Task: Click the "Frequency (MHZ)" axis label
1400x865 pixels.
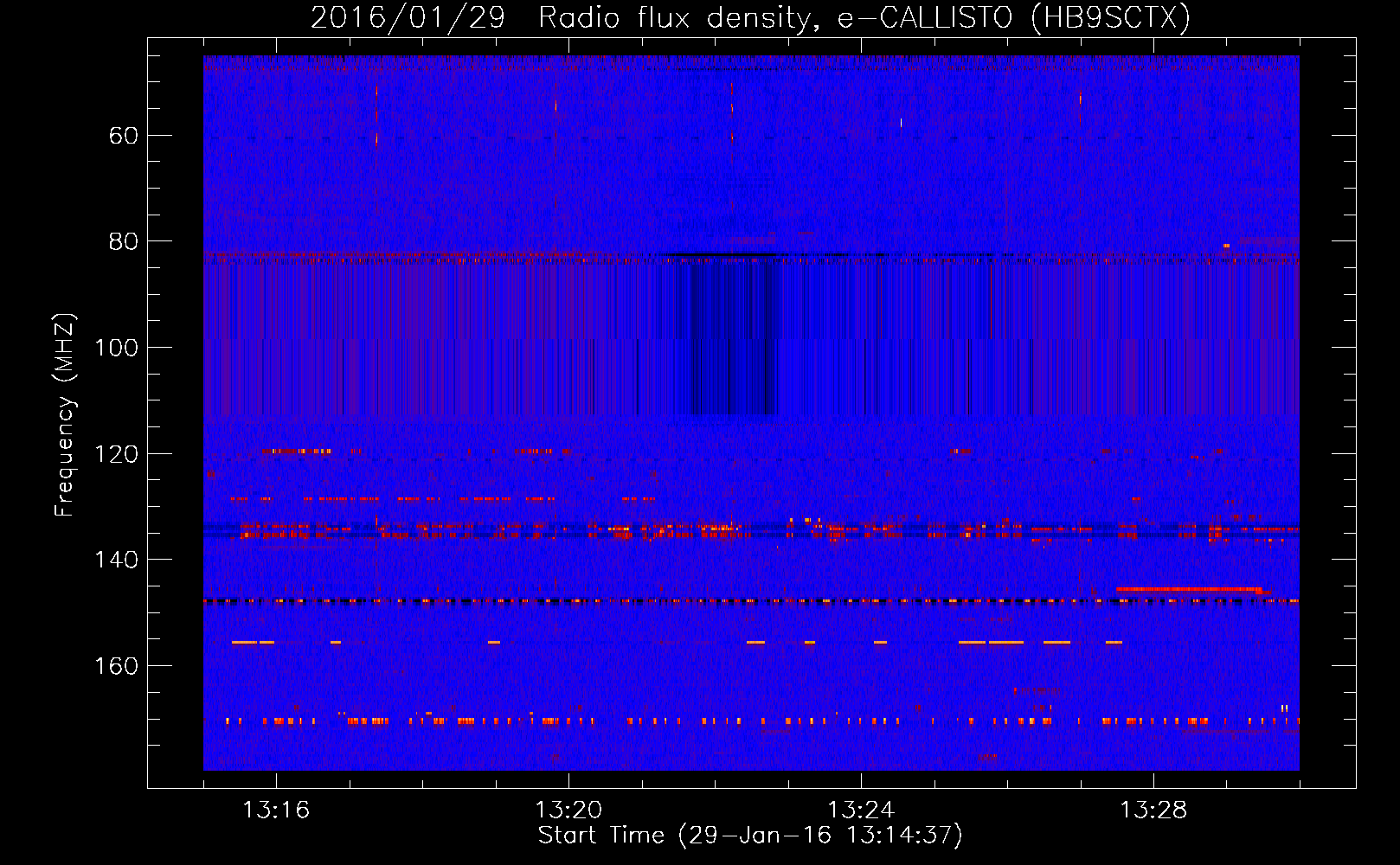Action: point(65,415)
